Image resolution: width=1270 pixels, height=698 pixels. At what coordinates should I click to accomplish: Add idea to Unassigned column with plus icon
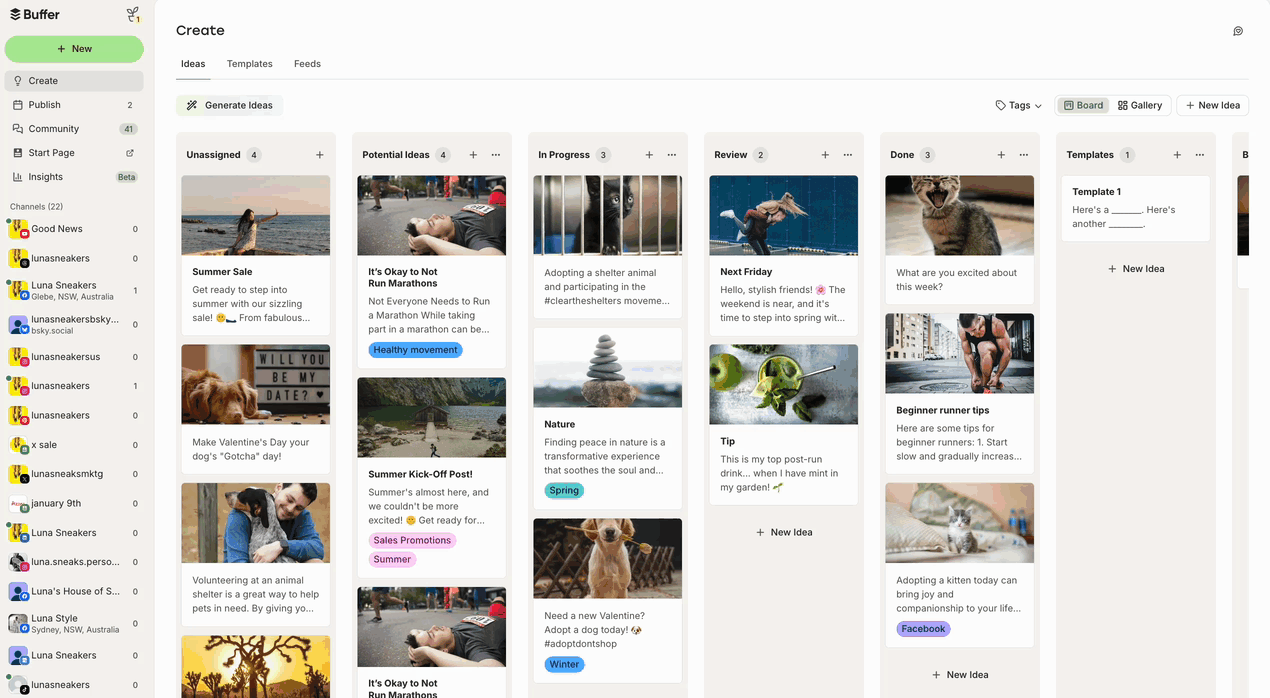pyautogui.click(x=320, y=155)
